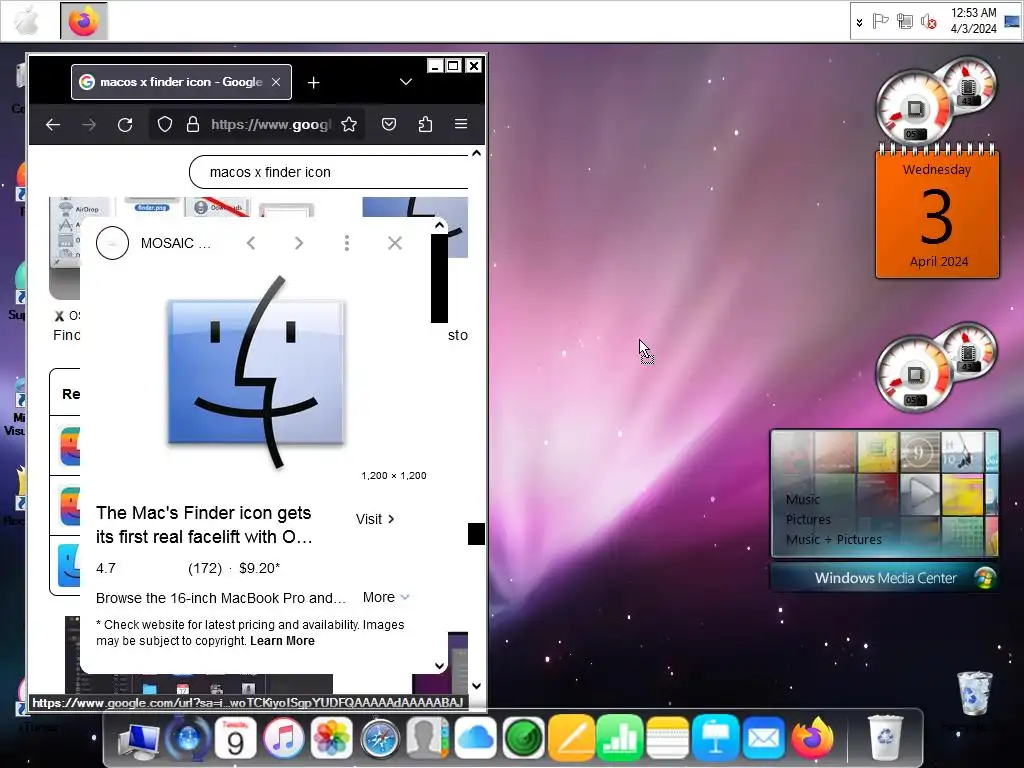Click the site security padlock icon
The width and height of the screenshot is (1024, 768).
click(x=193, y=124)
